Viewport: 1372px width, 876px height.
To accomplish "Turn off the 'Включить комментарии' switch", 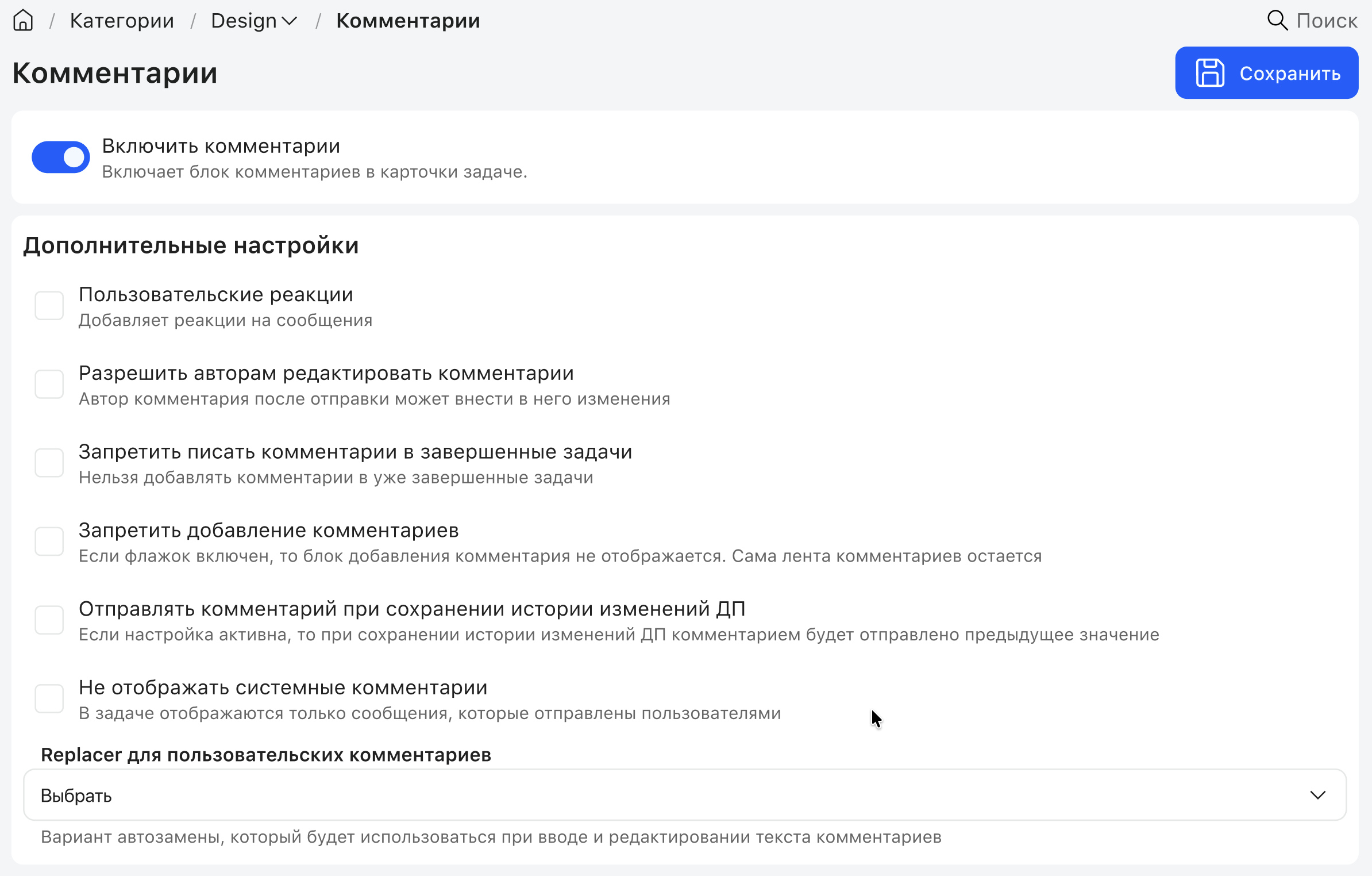I will point(60,157).
